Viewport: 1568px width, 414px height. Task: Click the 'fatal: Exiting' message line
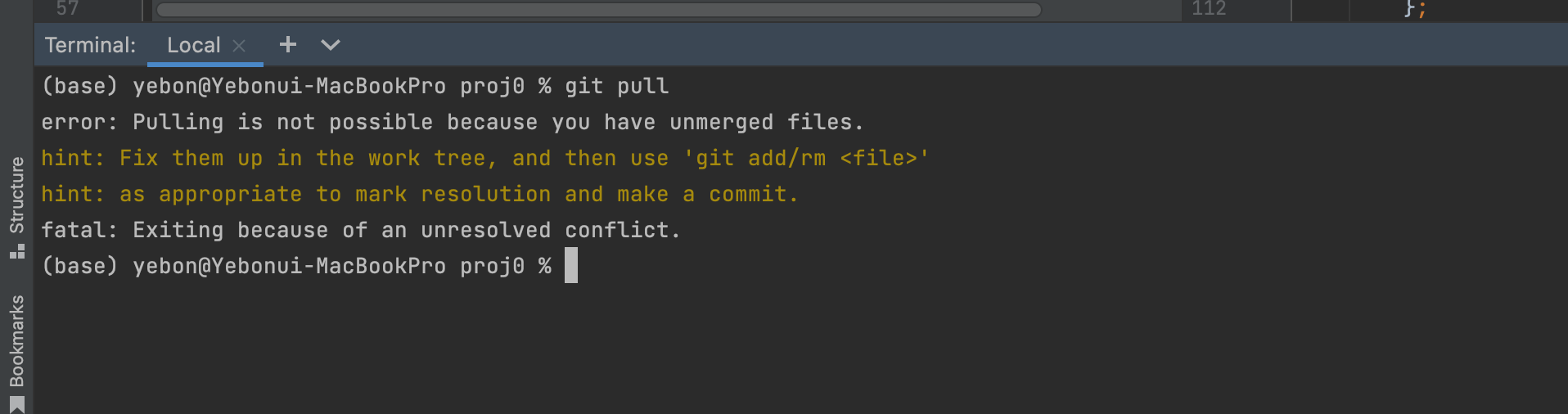coord(360,230)
